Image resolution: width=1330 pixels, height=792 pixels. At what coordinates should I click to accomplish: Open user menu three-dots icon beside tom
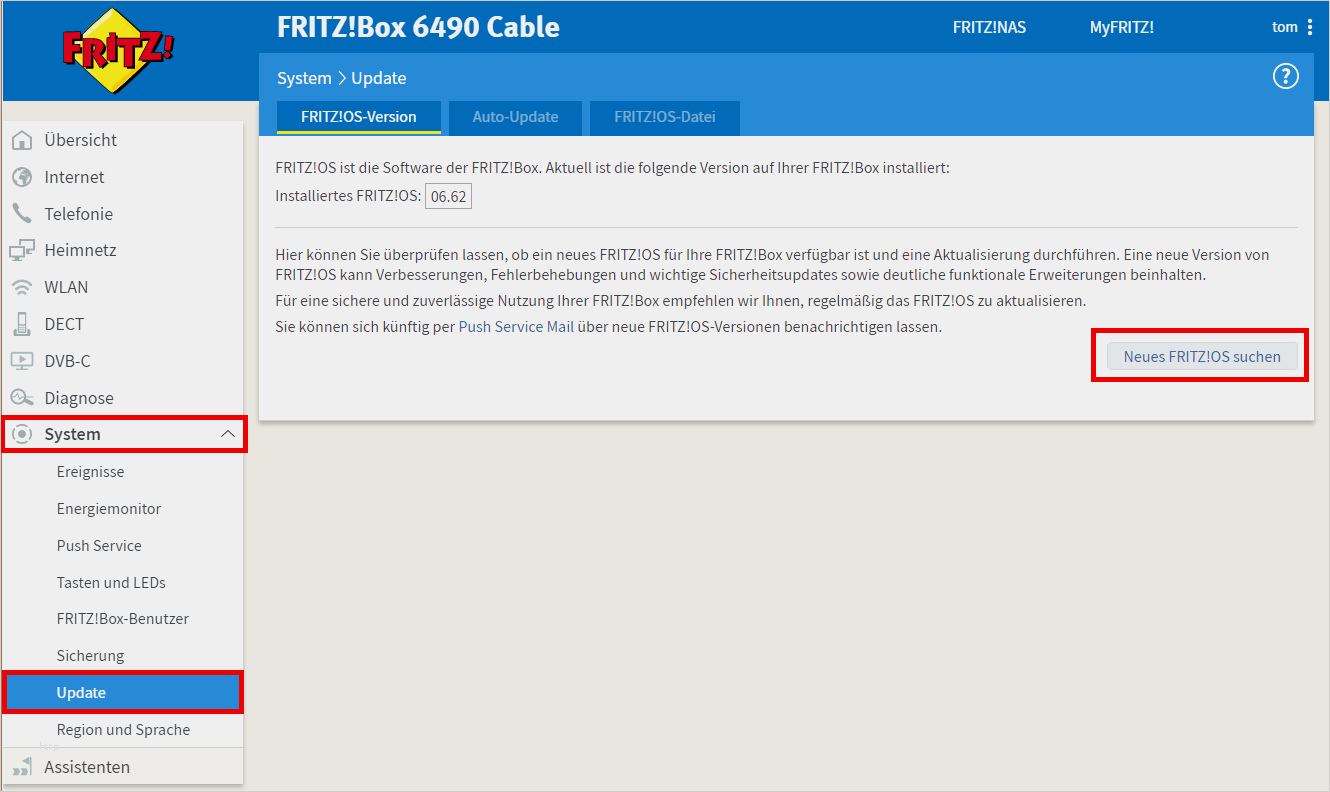click(x=1310, y=27)
